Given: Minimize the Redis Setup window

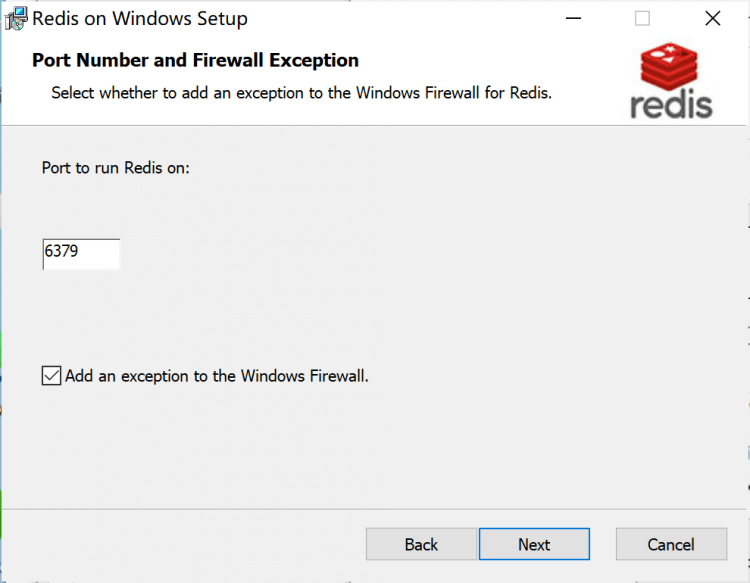Looking at the screenshot, I should (573, 19).
